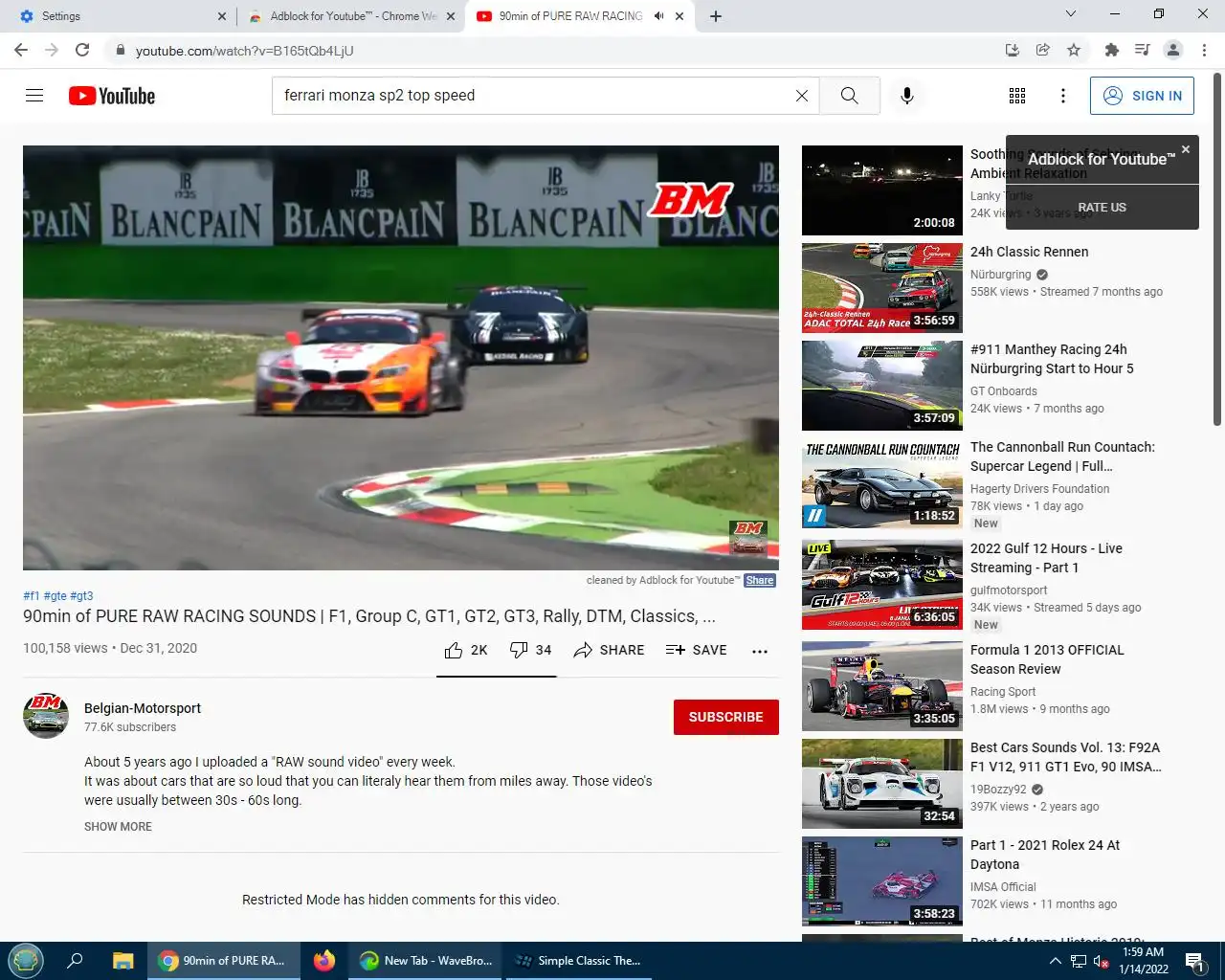The image size is (1225, 980).
Task: Open File Explorer from the taskbar
Action: point(123,961)
